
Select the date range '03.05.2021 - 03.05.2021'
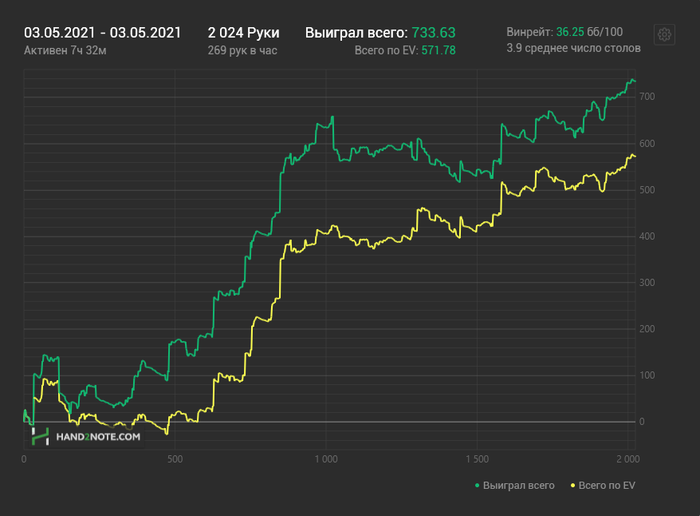tap(102, 33)
